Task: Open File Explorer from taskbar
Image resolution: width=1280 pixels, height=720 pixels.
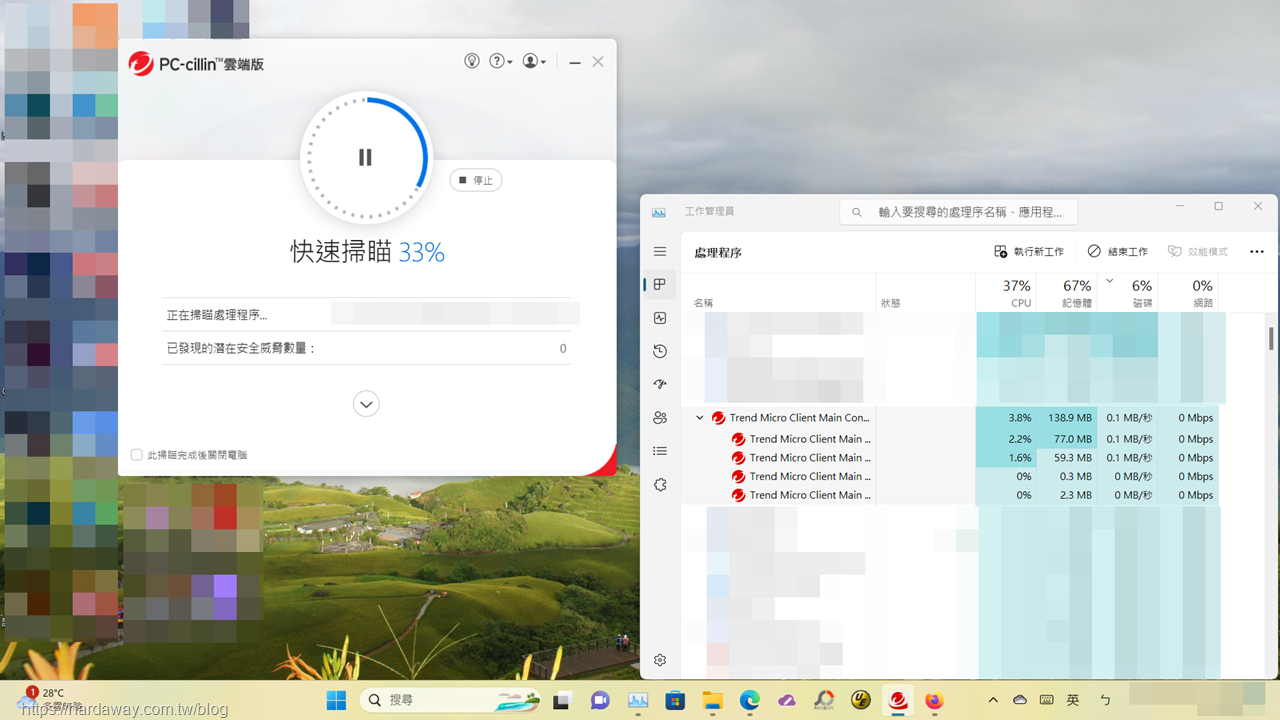Action: (712, 700)
